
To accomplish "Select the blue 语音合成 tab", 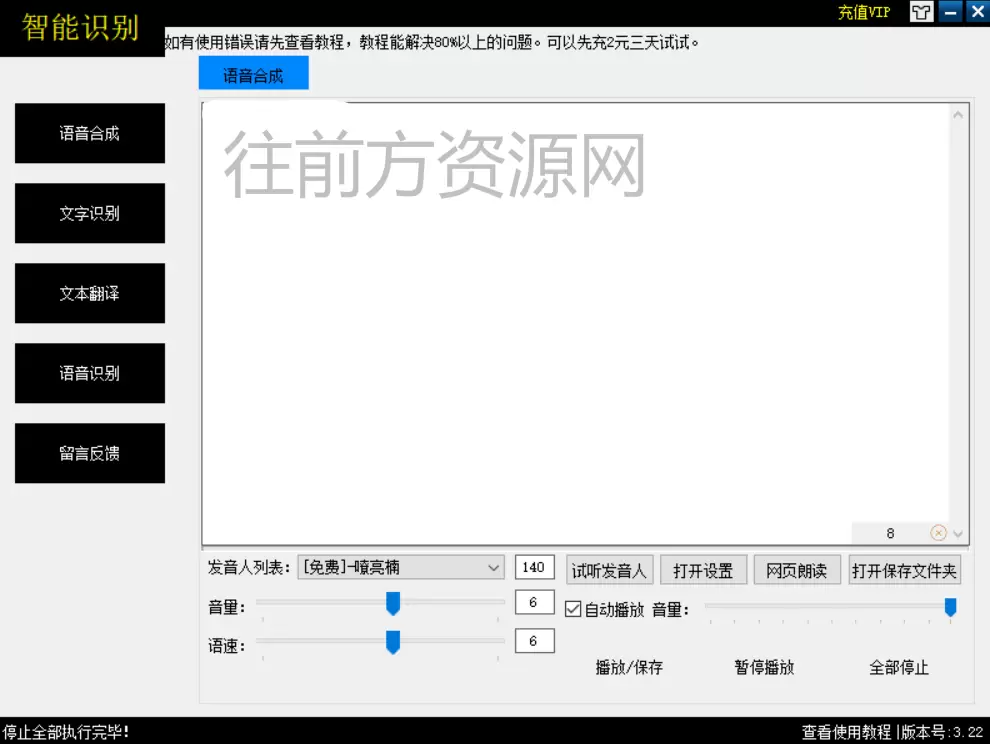I will coord(253,73).
